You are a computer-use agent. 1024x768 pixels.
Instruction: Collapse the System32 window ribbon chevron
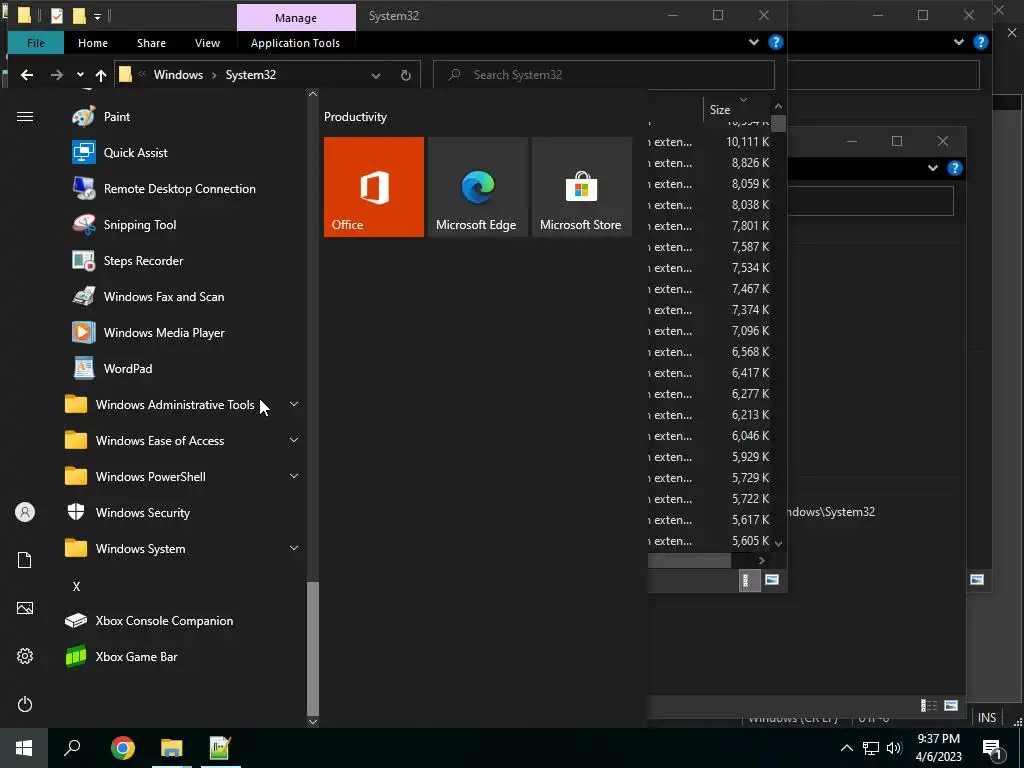[x=754, y=42]
